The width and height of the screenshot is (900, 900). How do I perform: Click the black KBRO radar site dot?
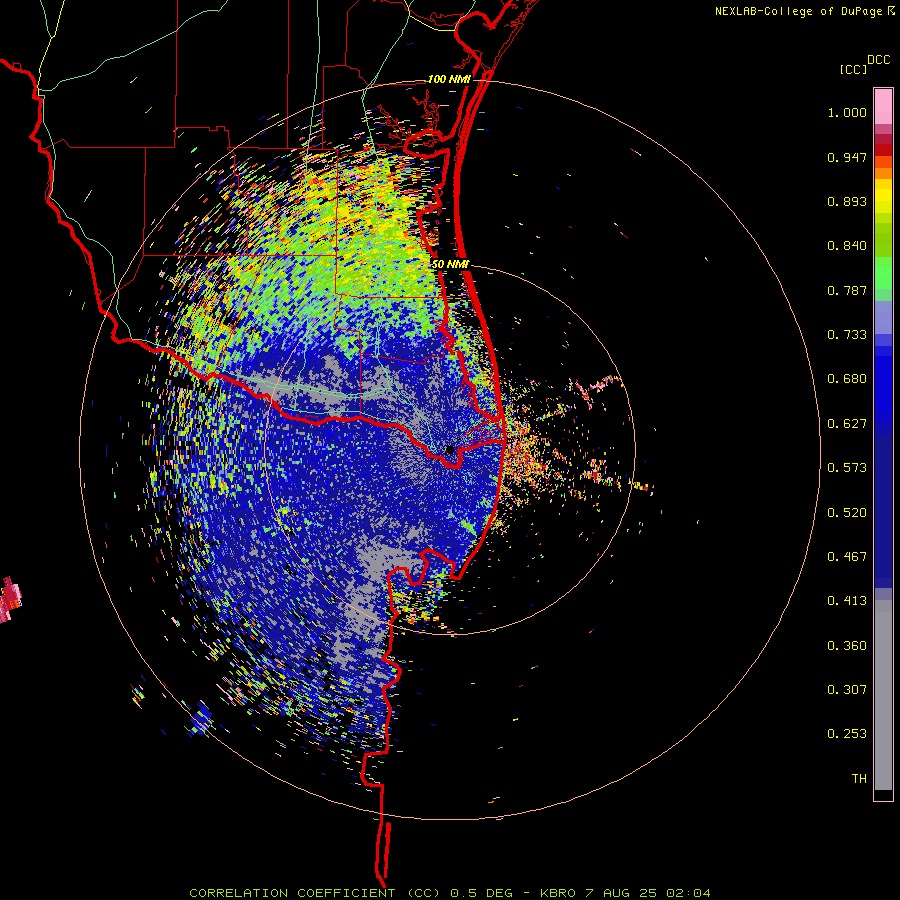tap(450, 450)
